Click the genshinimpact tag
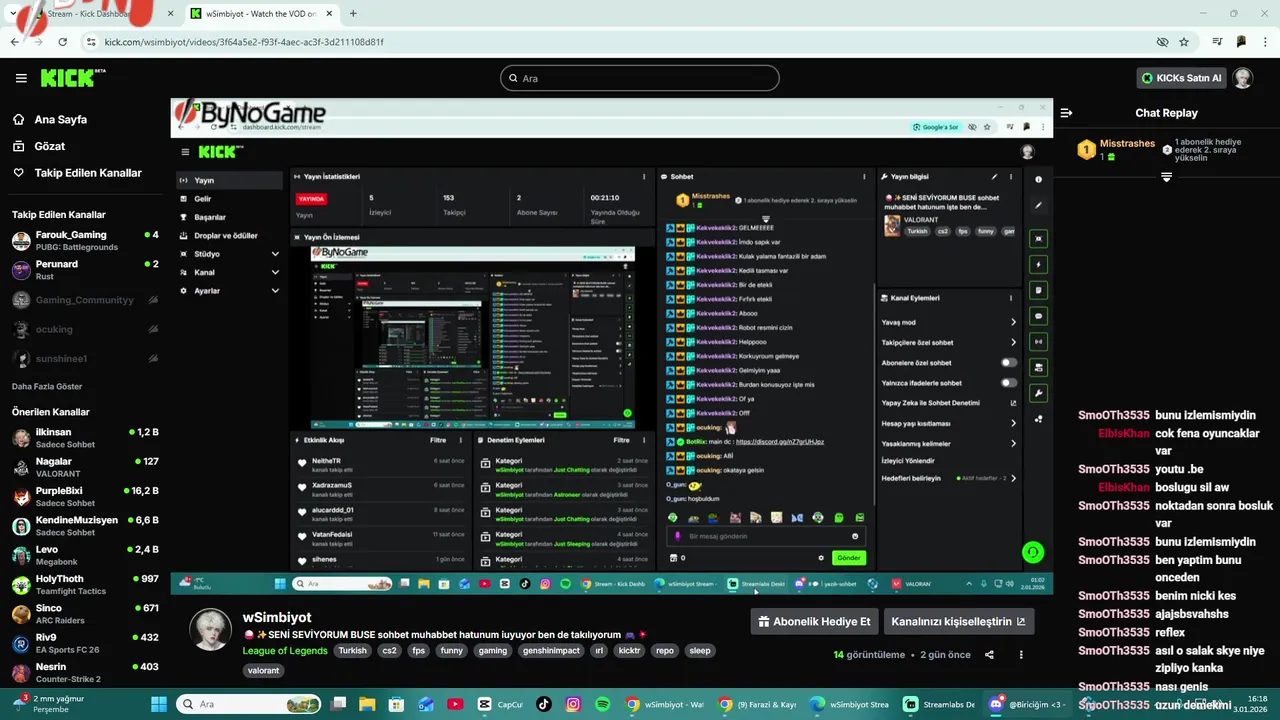Screen dimensions: 1280x720 (551, 650)
